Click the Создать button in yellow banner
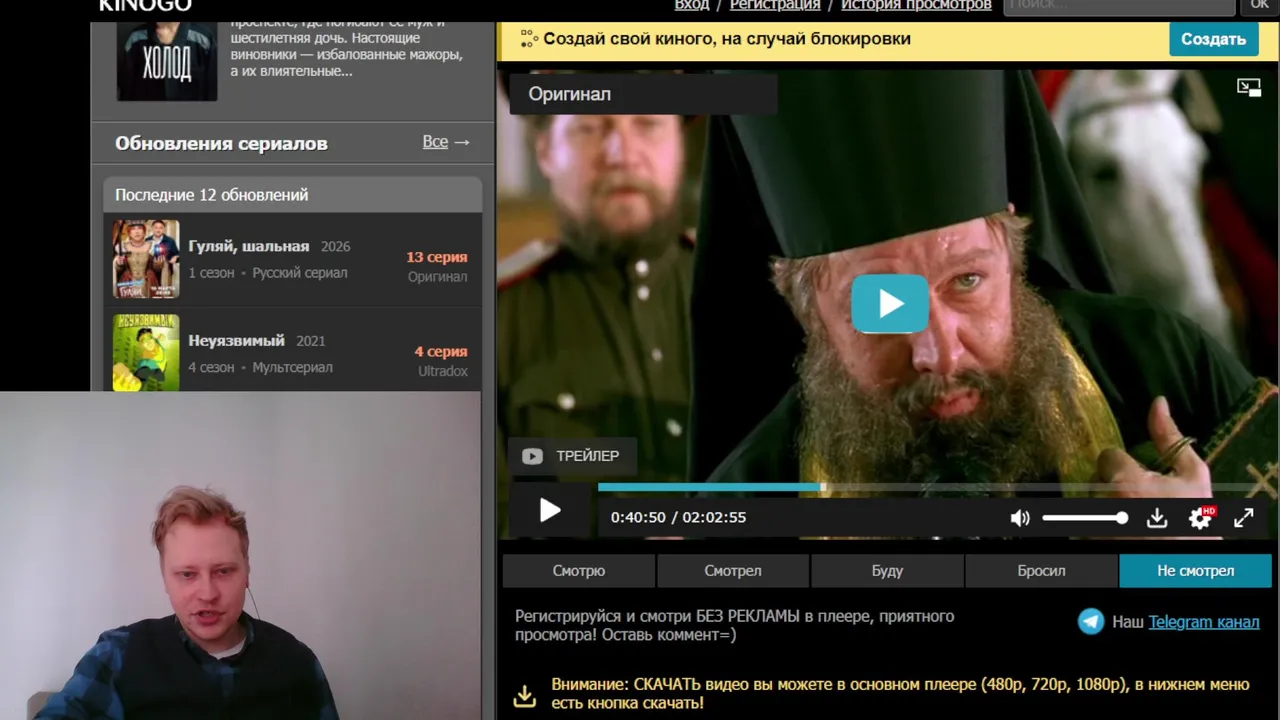Viewport: 1280px width, 720px height. 1213,39
